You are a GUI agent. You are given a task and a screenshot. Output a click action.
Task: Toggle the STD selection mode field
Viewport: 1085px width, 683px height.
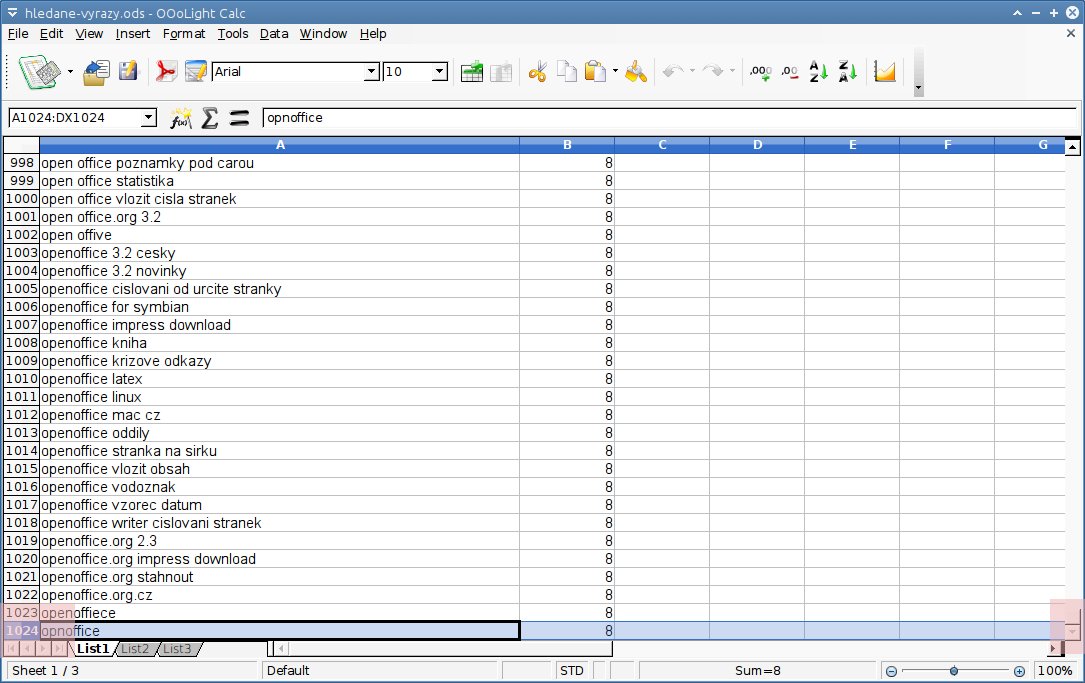pyautogui.click(x=572, y=671)
